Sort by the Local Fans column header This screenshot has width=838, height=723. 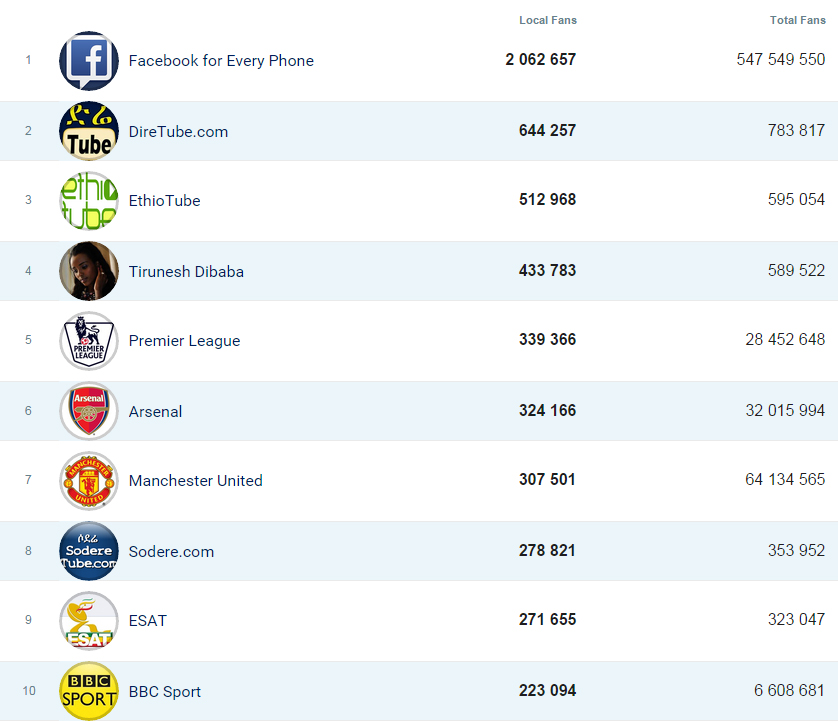click(x=548, y=20)
